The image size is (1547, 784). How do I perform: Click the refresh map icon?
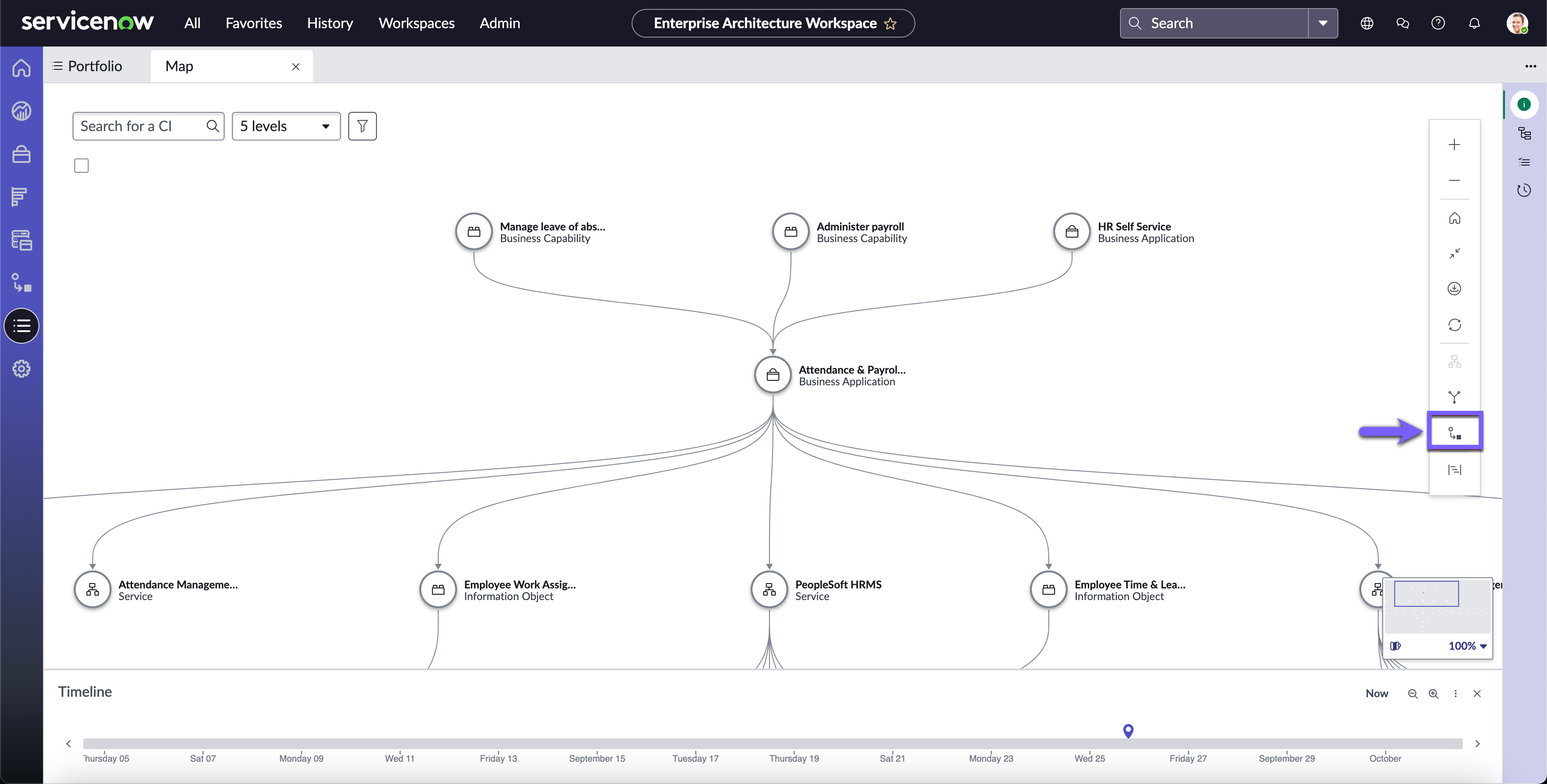(x=1454, y=325)
